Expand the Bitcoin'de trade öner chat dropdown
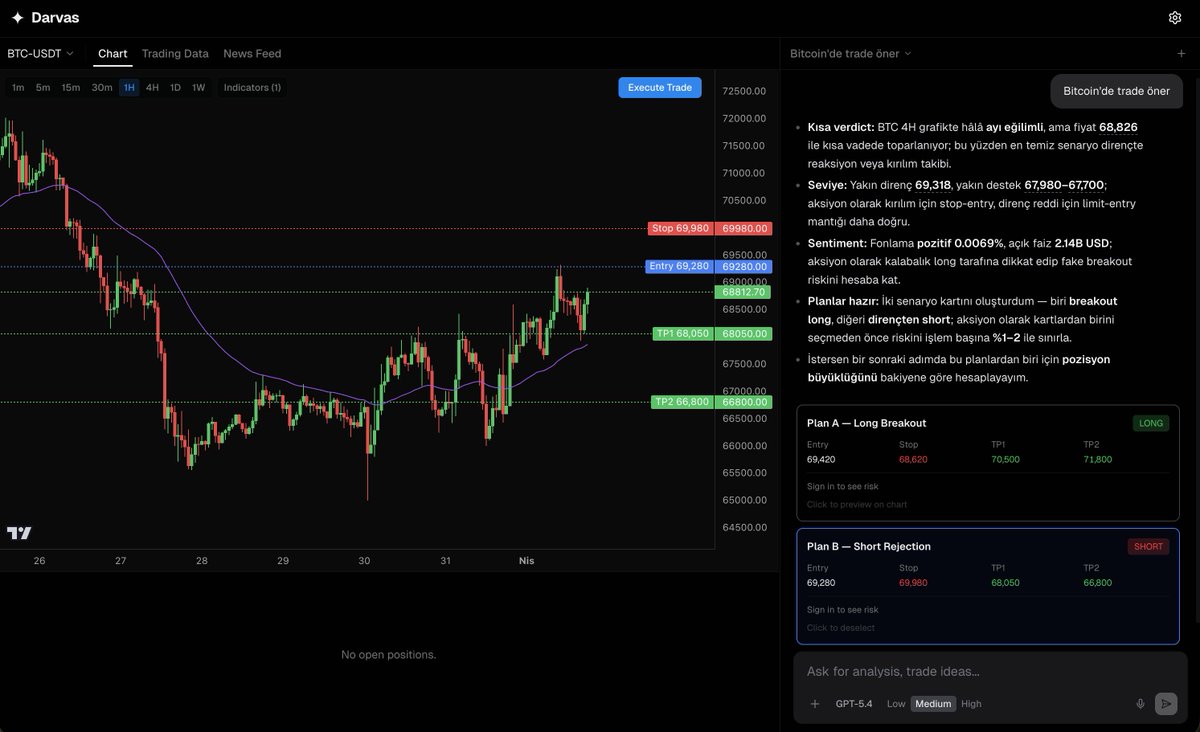Viewport: 1200px width, 732px height. (851, 53)
